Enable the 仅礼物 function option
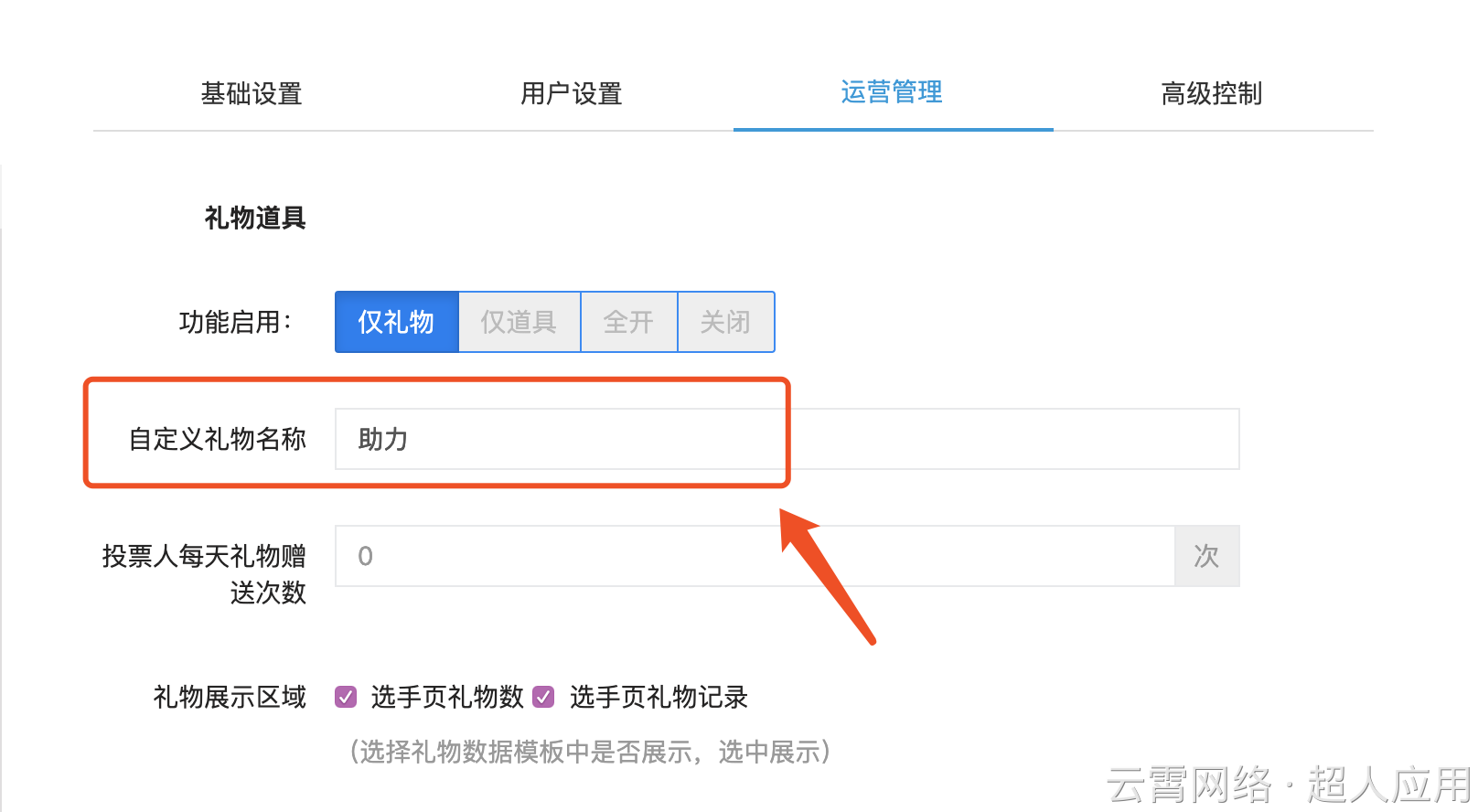This screenshot has width=1478, height=812. tap(396, 322)
